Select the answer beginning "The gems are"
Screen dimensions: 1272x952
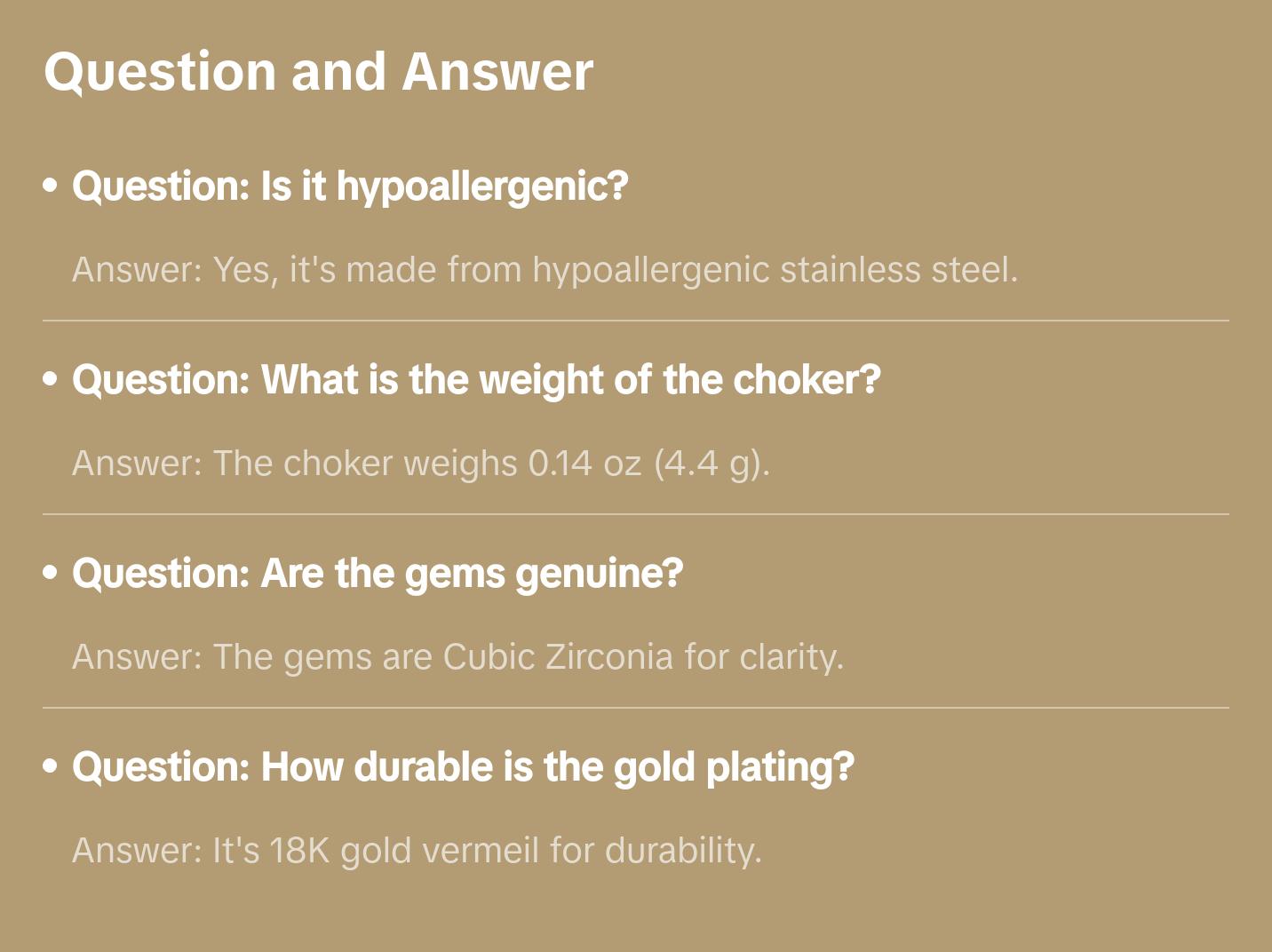[x=457, y=657]
